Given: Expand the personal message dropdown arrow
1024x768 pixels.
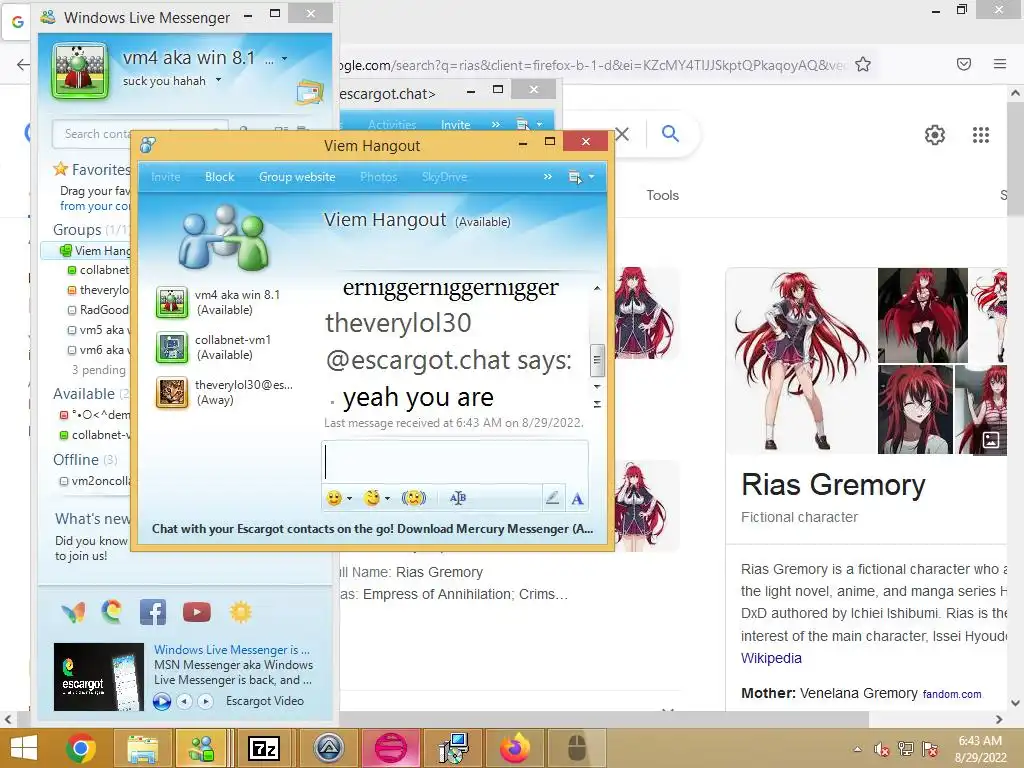Looking at the screenshot, I should [218, 80].
